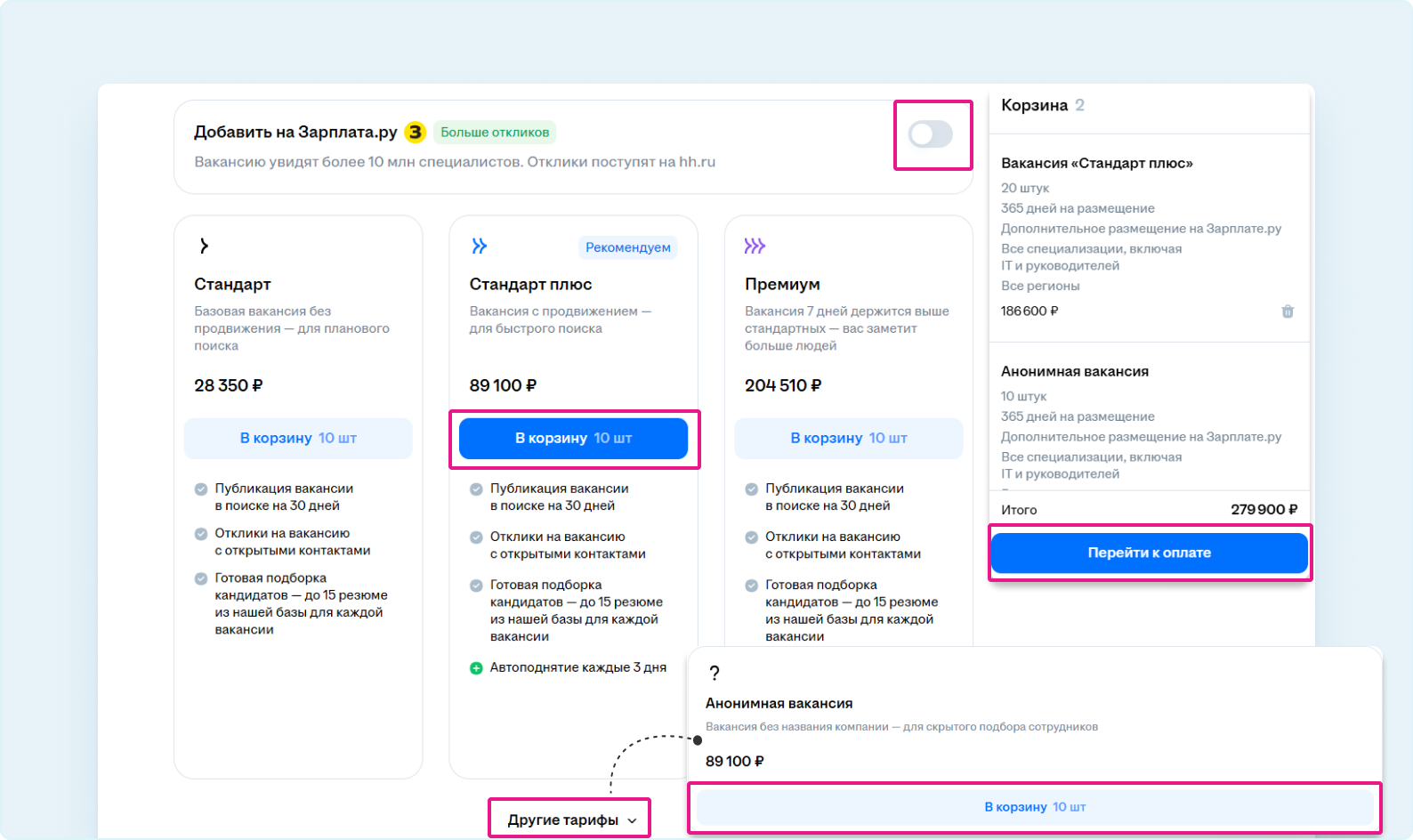
Task: Add Премиум tariff to cart
Action: tap(848, 438)
